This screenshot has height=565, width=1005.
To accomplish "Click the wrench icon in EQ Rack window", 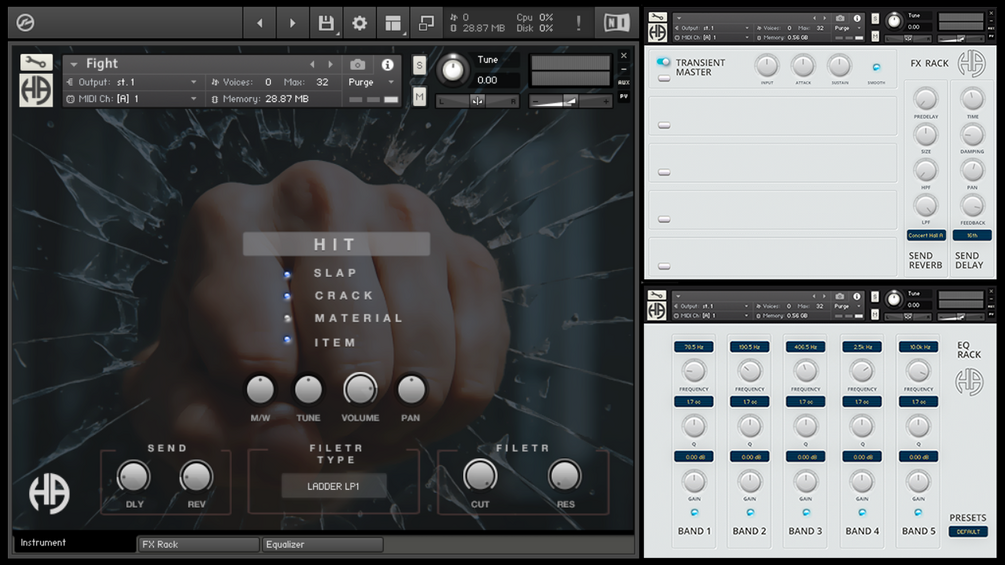I will tap(657, 295).
